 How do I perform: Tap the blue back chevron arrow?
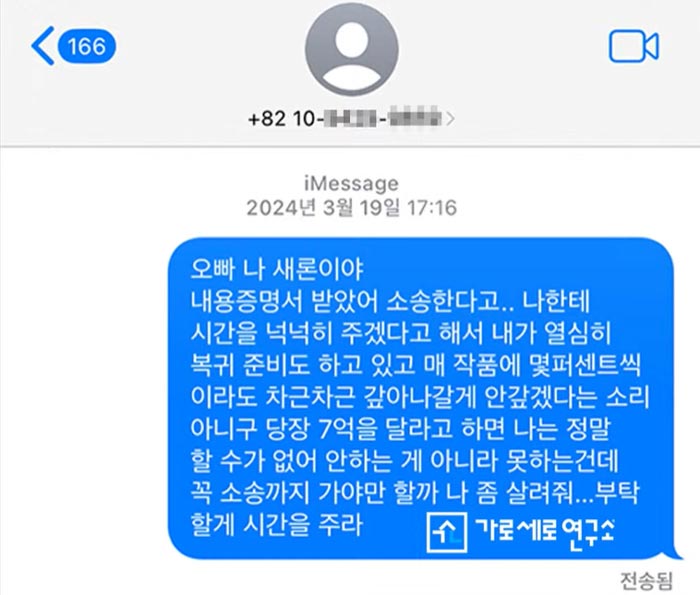43,46
